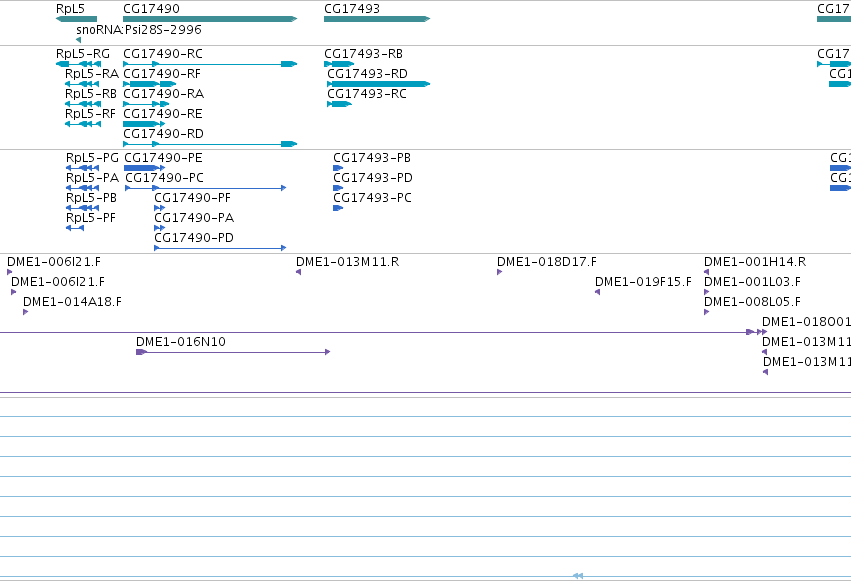The width and height of the screenshot is (851, 581).
Task: Select protein label CG17490-PF
Action: (193, 198)
